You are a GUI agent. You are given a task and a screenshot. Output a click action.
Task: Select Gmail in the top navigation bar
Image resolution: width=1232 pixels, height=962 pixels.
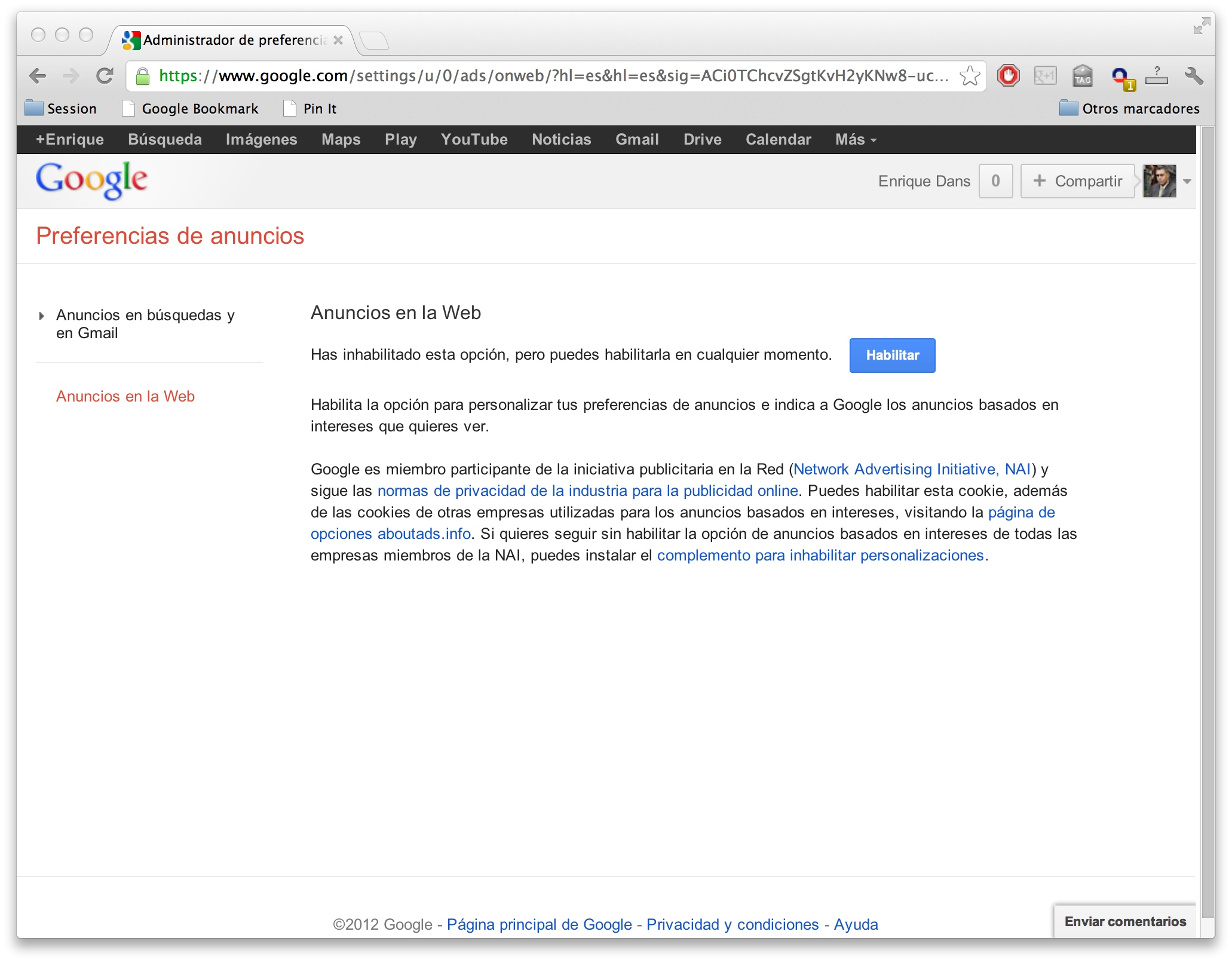pyautogui.click(x=637, y=139)
